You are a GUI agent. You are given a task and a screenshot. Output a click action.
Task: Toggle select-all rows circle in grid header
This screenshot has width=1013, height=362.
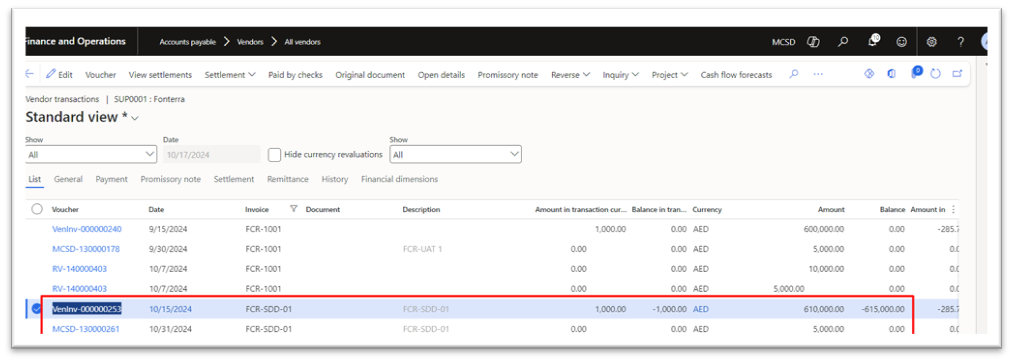tap(37, 209)
